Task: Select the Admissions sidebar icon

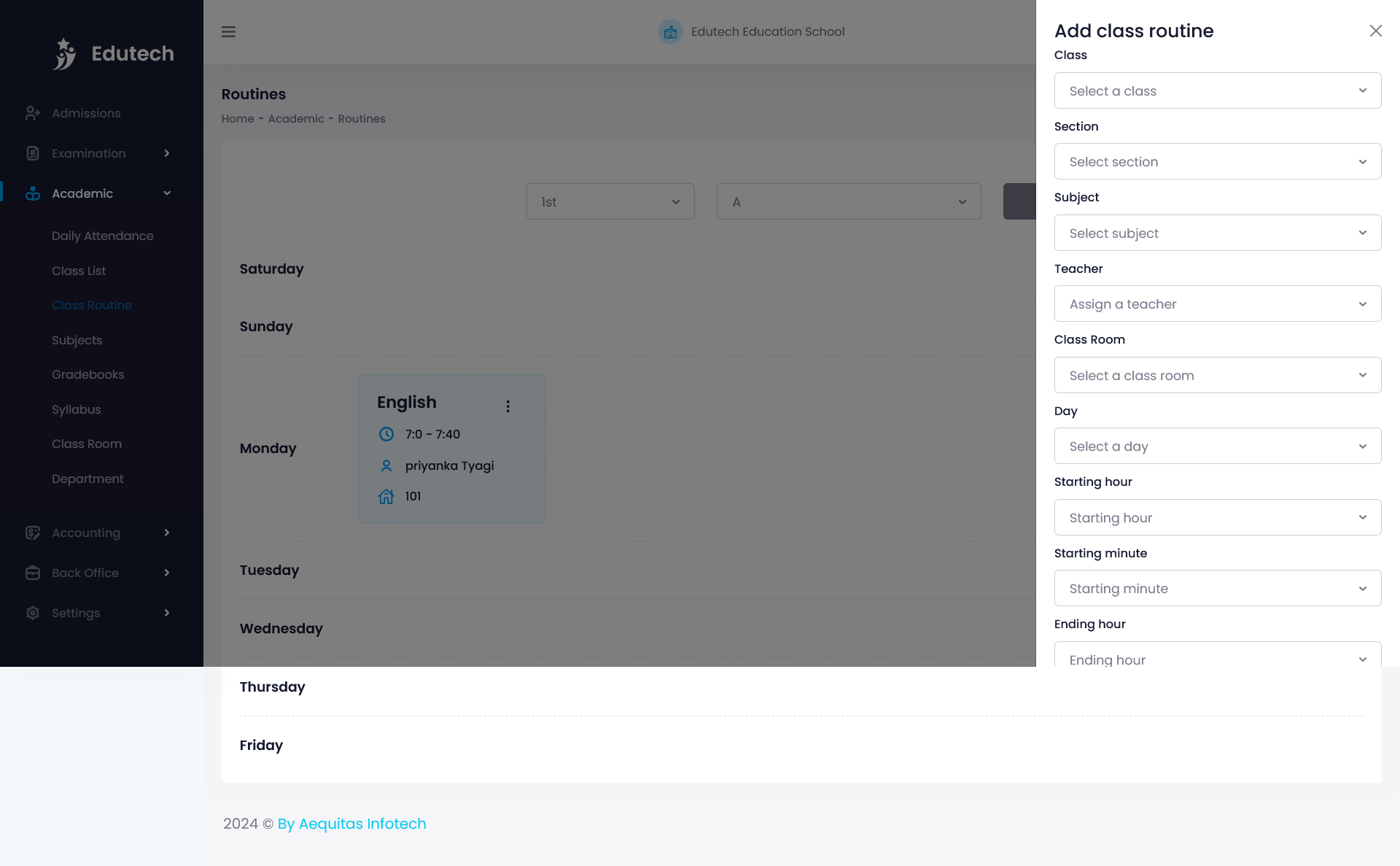Action: [x=33, y=113]
